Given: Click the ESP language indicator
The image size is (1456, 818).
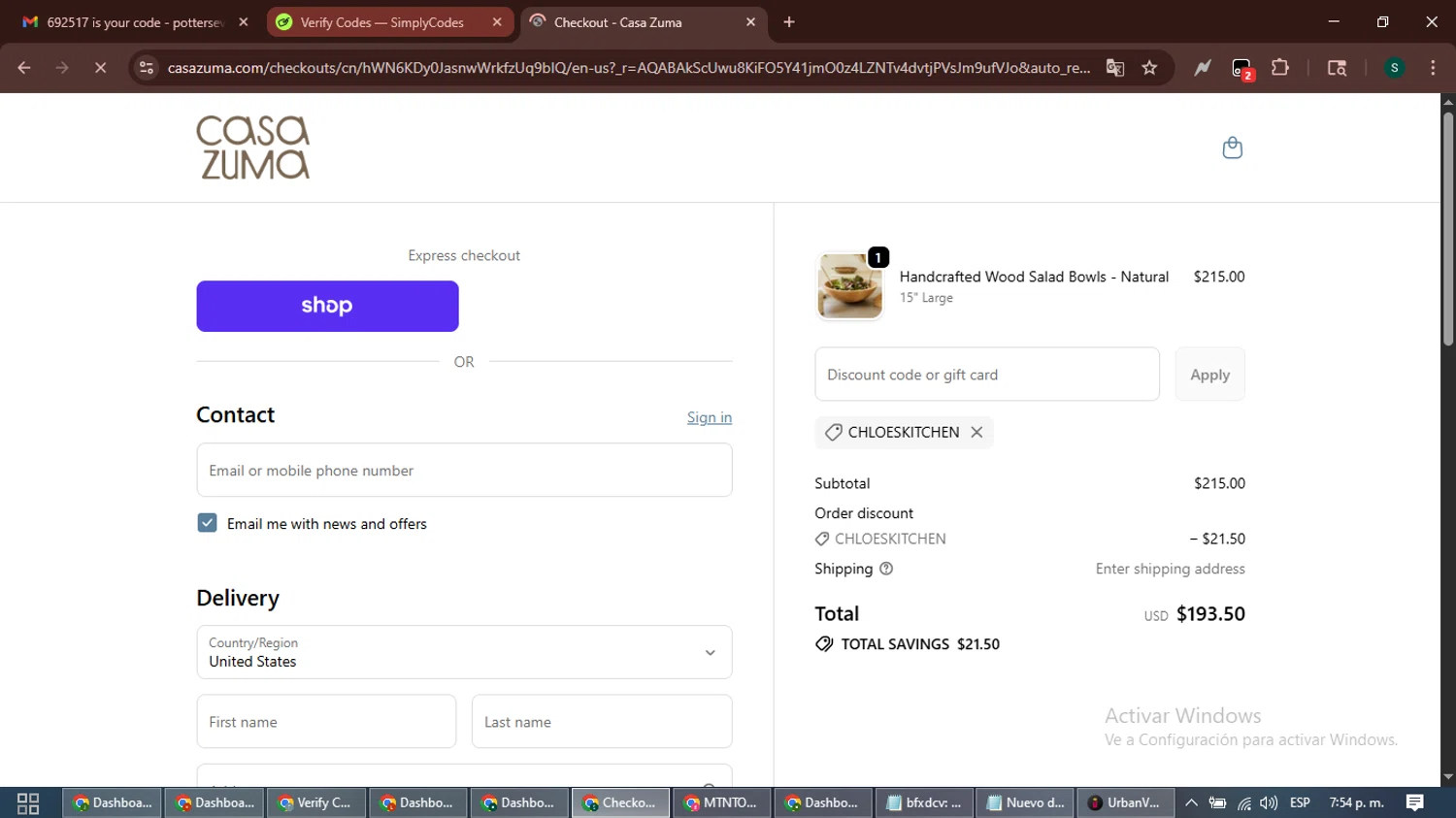Looking at the screenshot, I should [1300, 803].
